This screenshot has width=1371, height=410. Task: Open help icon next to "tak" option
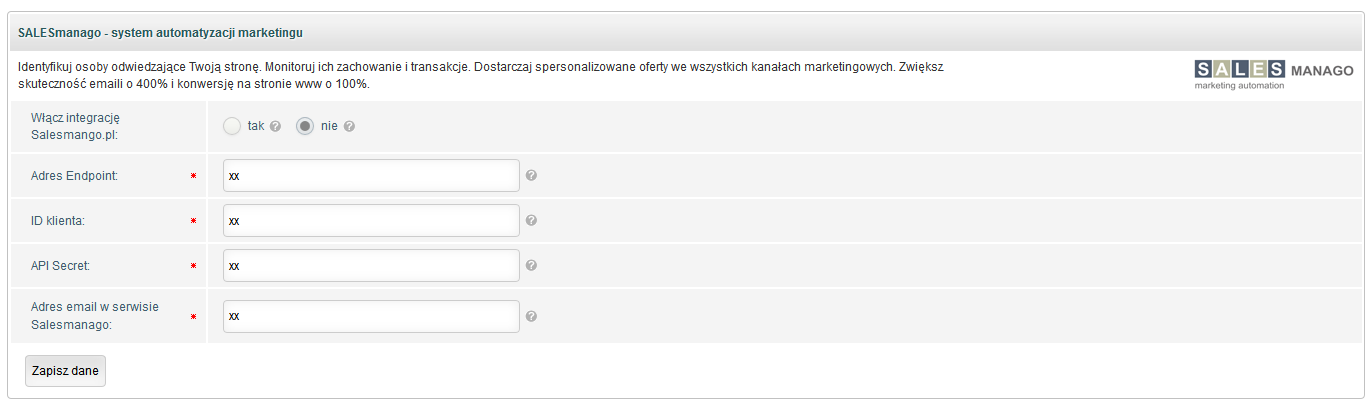275,127
